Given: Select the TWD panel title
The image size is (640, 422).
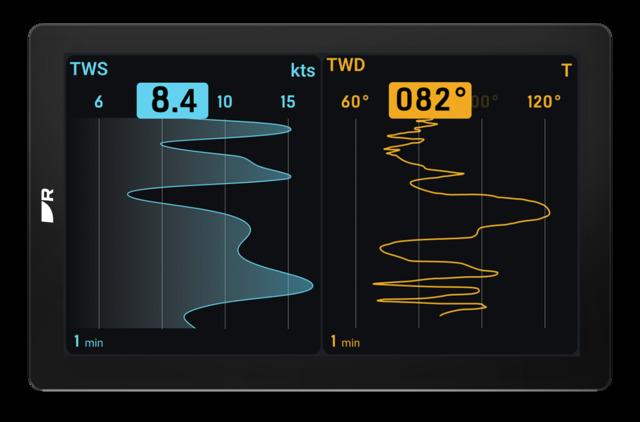Looking at the screenshot, I should click(x=346, y=67).
